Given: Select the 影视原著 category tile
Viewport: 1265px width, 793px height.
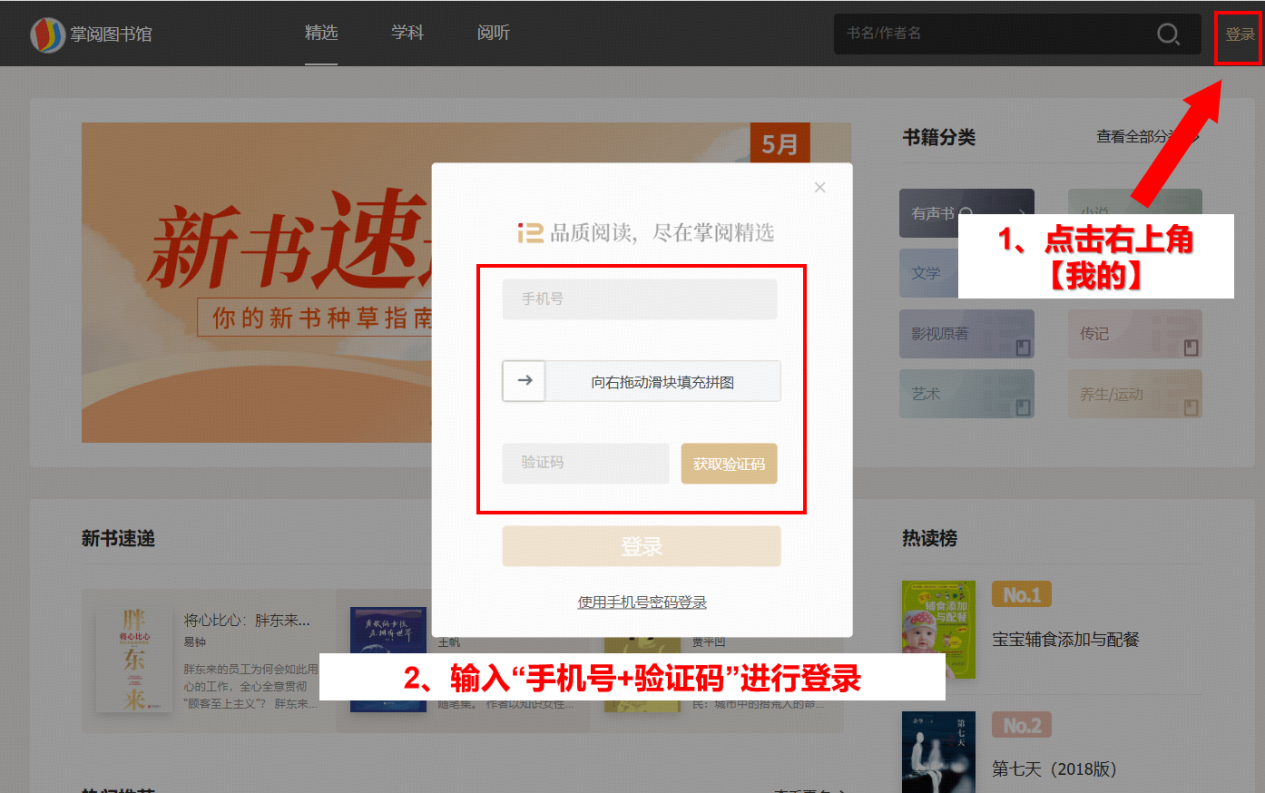Looking at the screenshot, I should coord(966,334).
